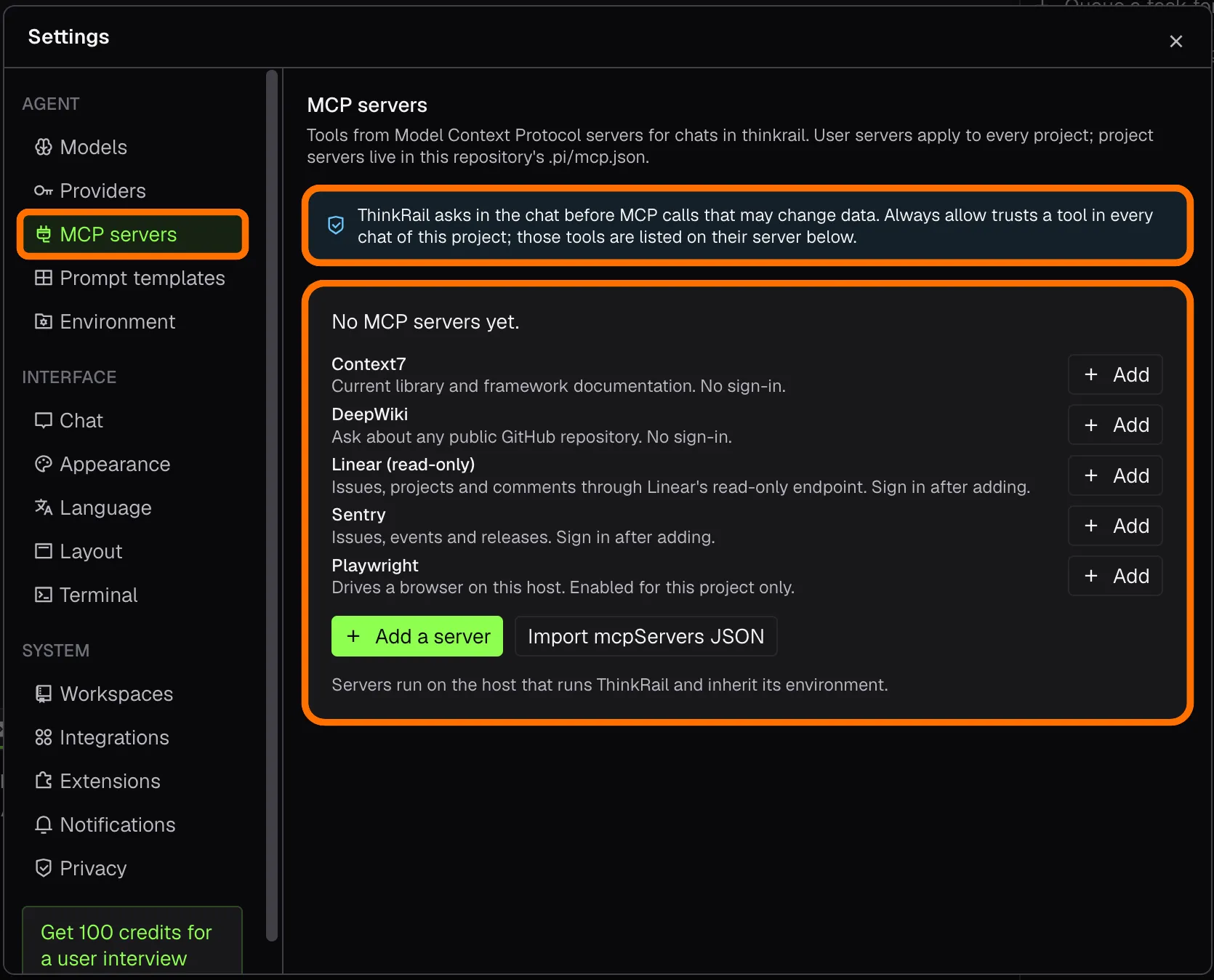Click the Sentry server name
The width and height of the screenshot is (1214, 980).
tap(358, 515)
